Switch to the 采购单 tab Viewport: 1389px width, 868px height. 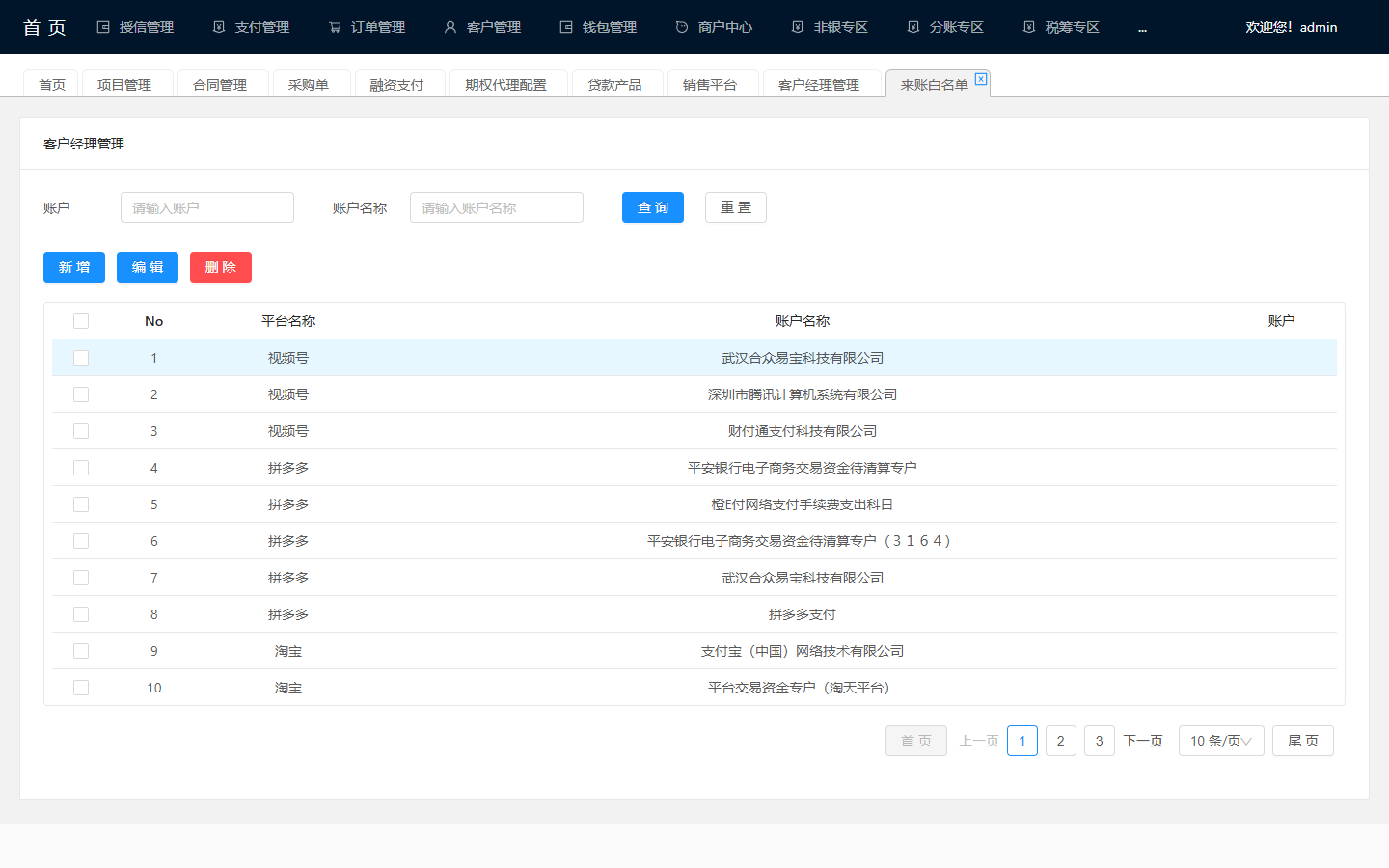pos(312,84)
